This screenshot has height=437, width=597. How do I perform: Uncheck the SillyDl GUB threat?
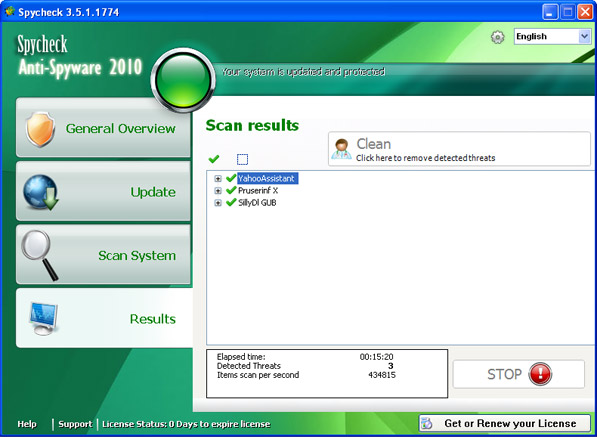coord(231,202)
